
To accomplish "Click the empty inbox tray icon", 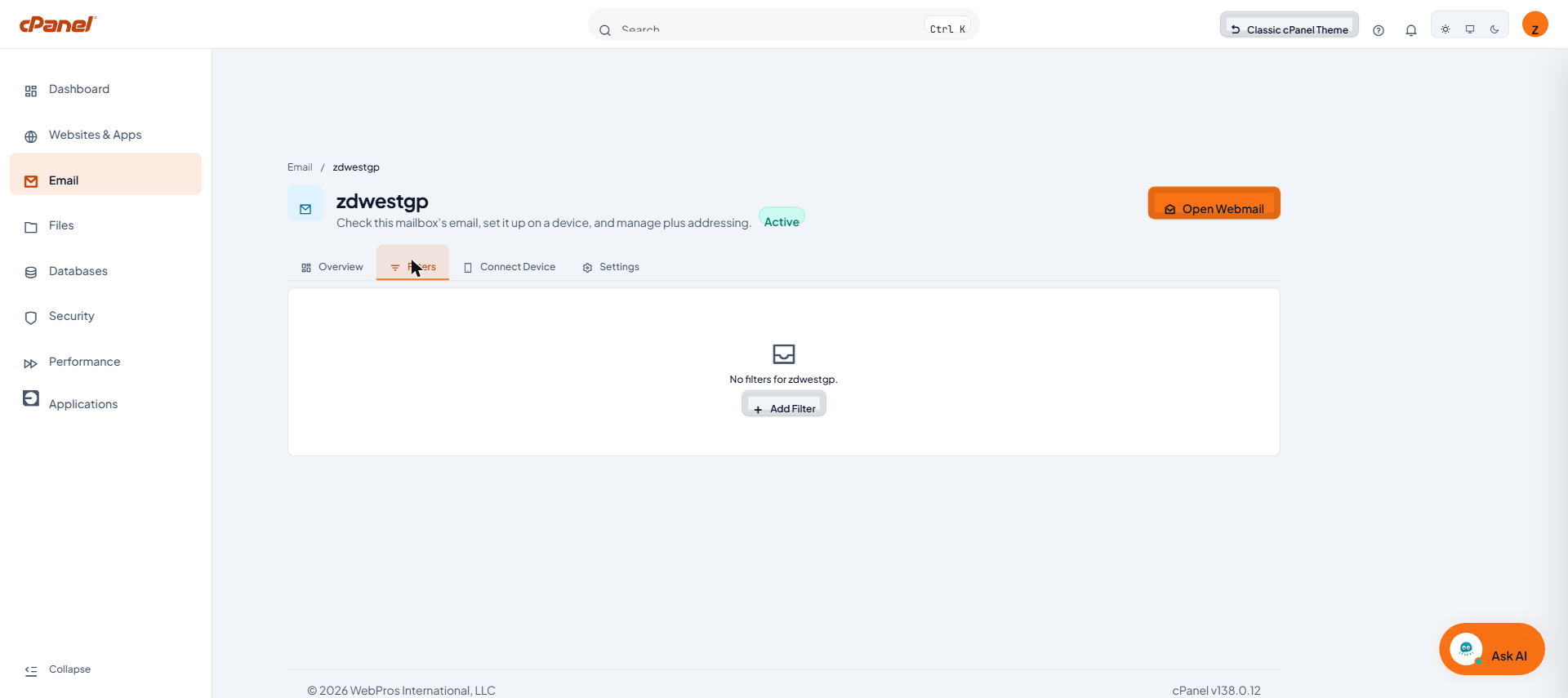I will click(x=784, y=353).
